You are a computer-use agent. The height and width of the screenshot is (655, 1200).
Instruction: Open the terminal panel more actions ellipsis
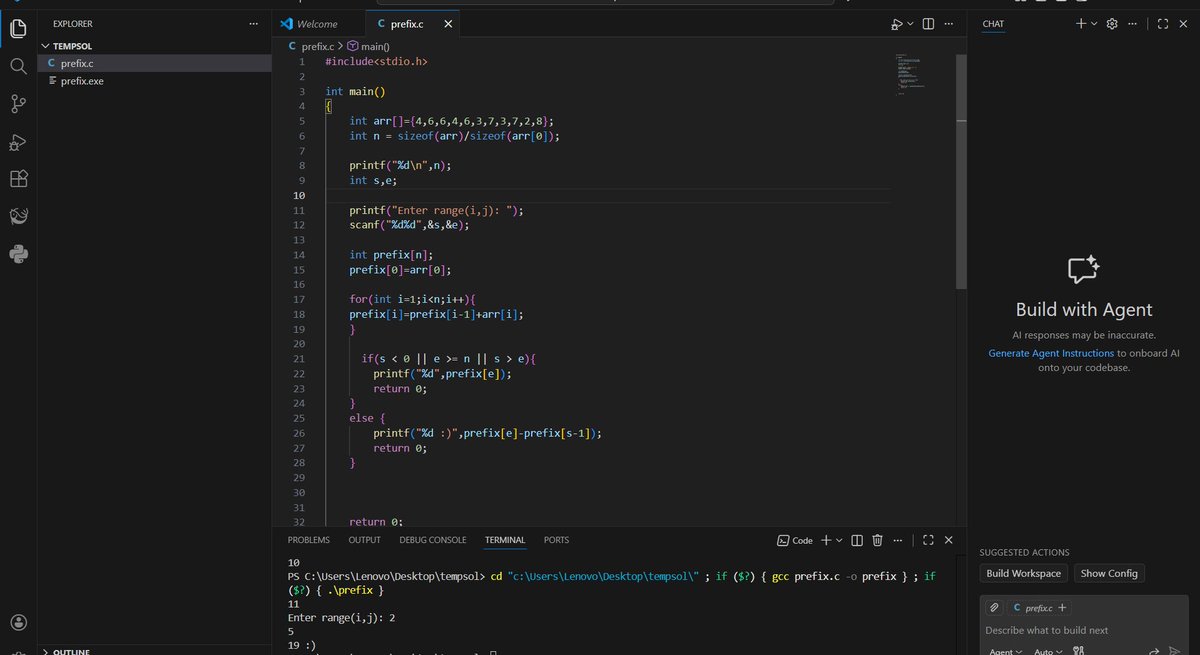tap(899, 540)
